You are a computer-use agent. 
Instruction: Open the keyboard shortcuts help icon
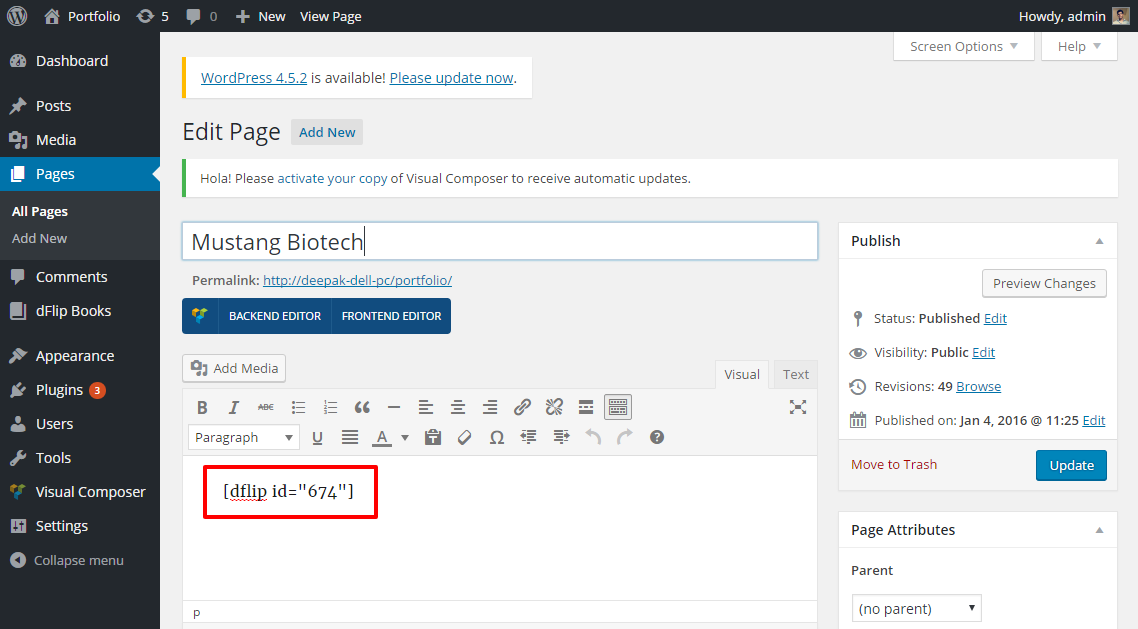tap(657, 437)
